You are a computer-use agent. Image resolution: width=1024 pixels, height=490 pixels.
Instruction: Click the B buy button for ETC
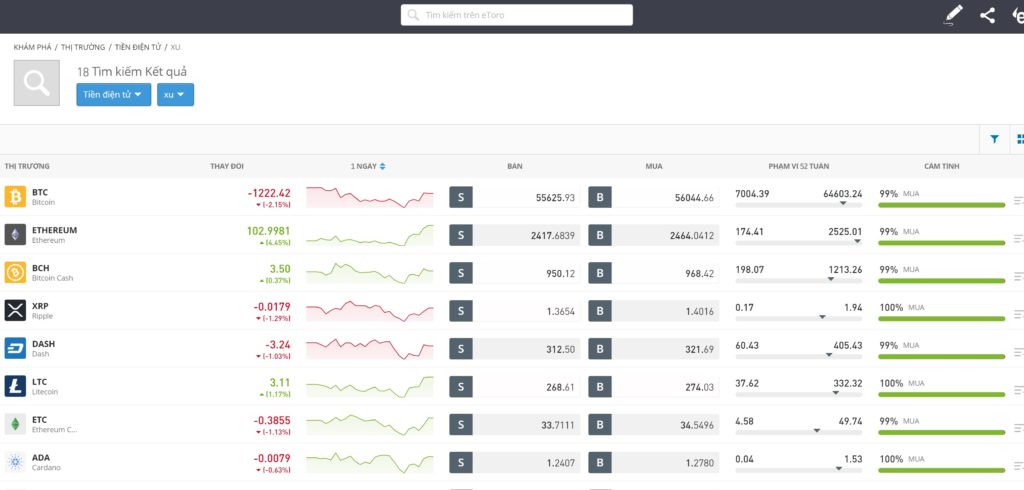pos(600,425)
